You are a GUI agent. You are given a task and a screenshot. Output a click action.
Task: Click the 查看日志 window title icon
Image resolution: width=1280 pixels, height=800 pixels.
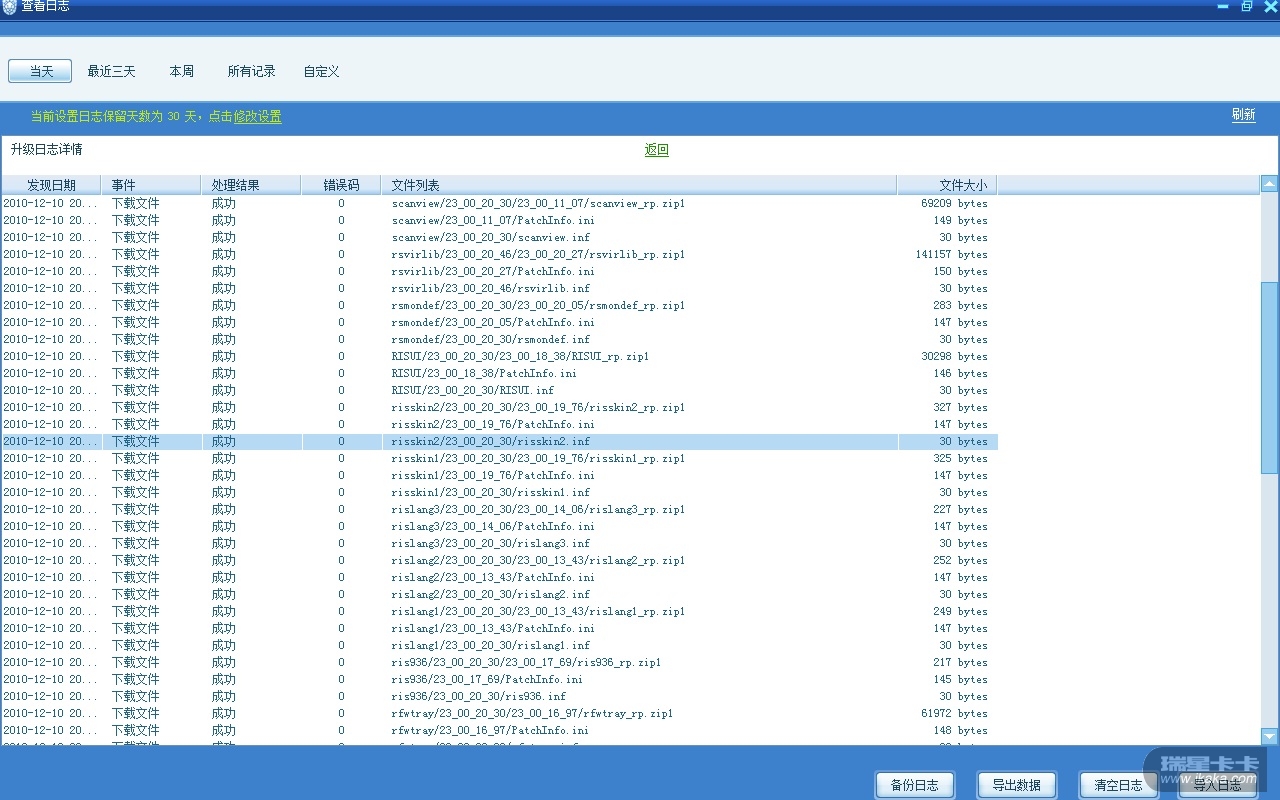[10, 6]
